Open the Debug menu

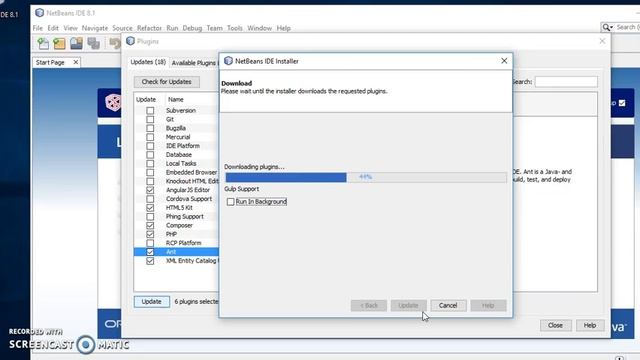point(192,28)
